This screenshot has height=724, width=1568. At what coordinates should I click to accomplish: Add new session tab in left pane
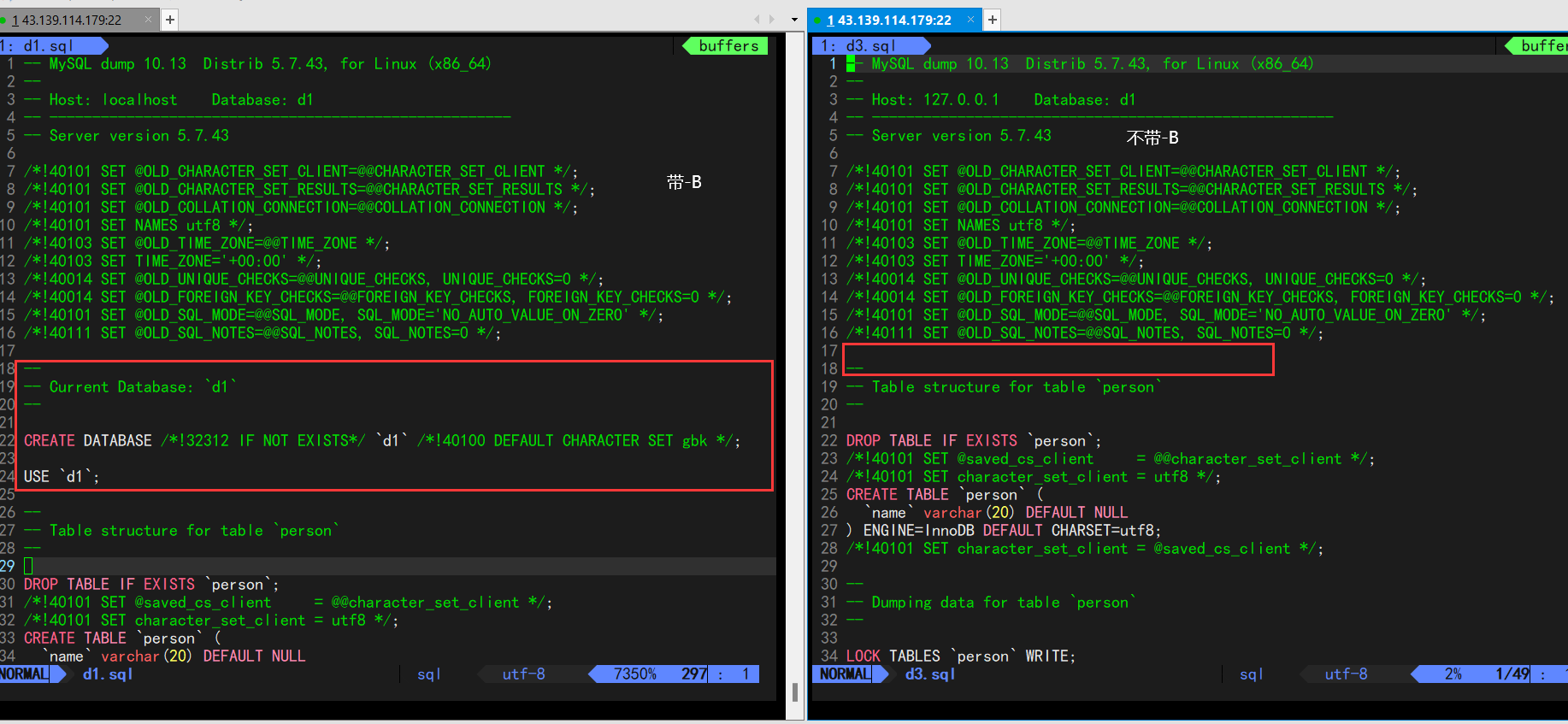tap(170, 20)
